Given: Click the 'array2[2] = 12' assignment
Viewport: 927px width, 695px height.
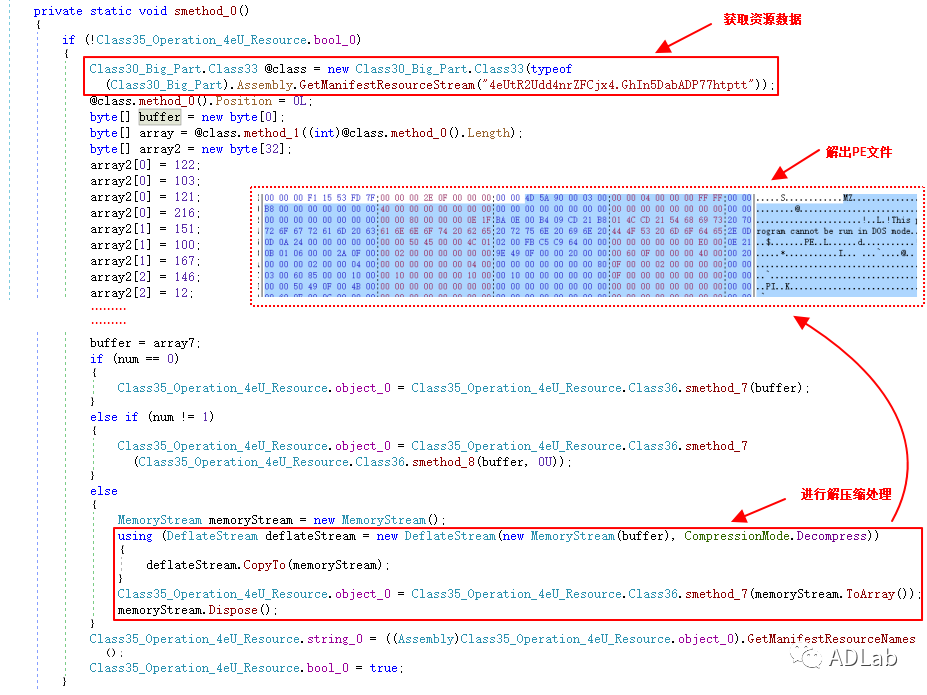Looking at the screenshot, I should point(141,293).
